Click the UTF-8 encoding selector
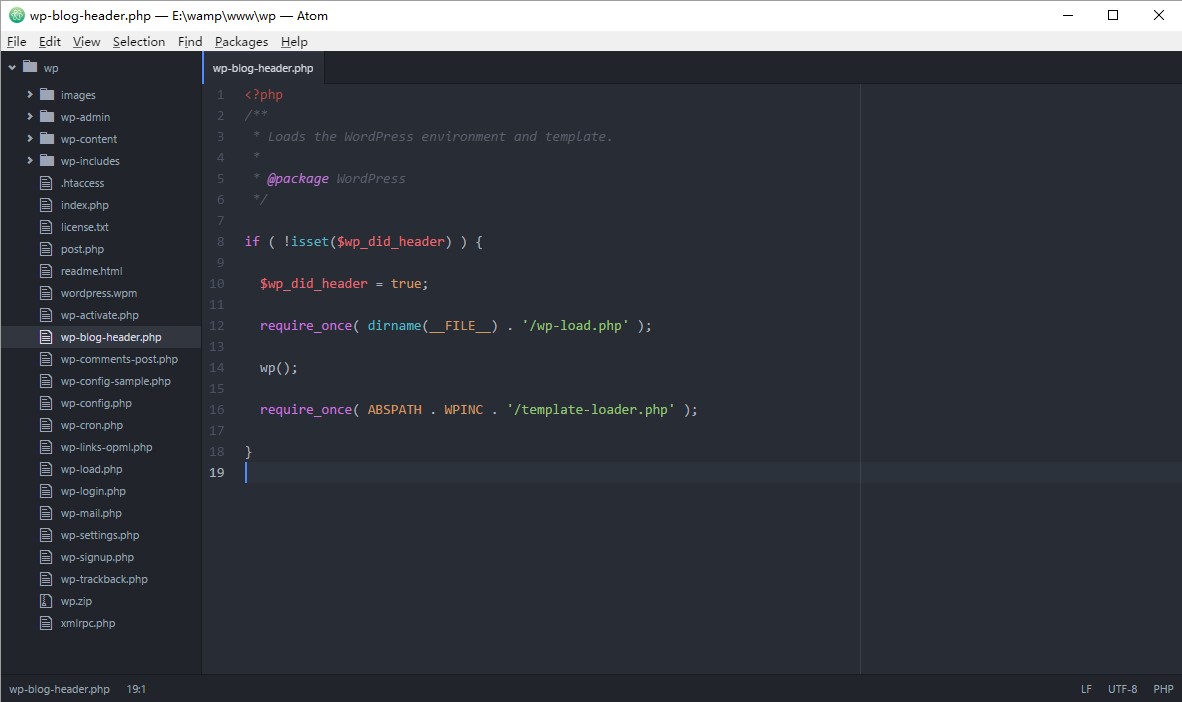The height and width of the screenshot is (702, 1182). 1122,689
